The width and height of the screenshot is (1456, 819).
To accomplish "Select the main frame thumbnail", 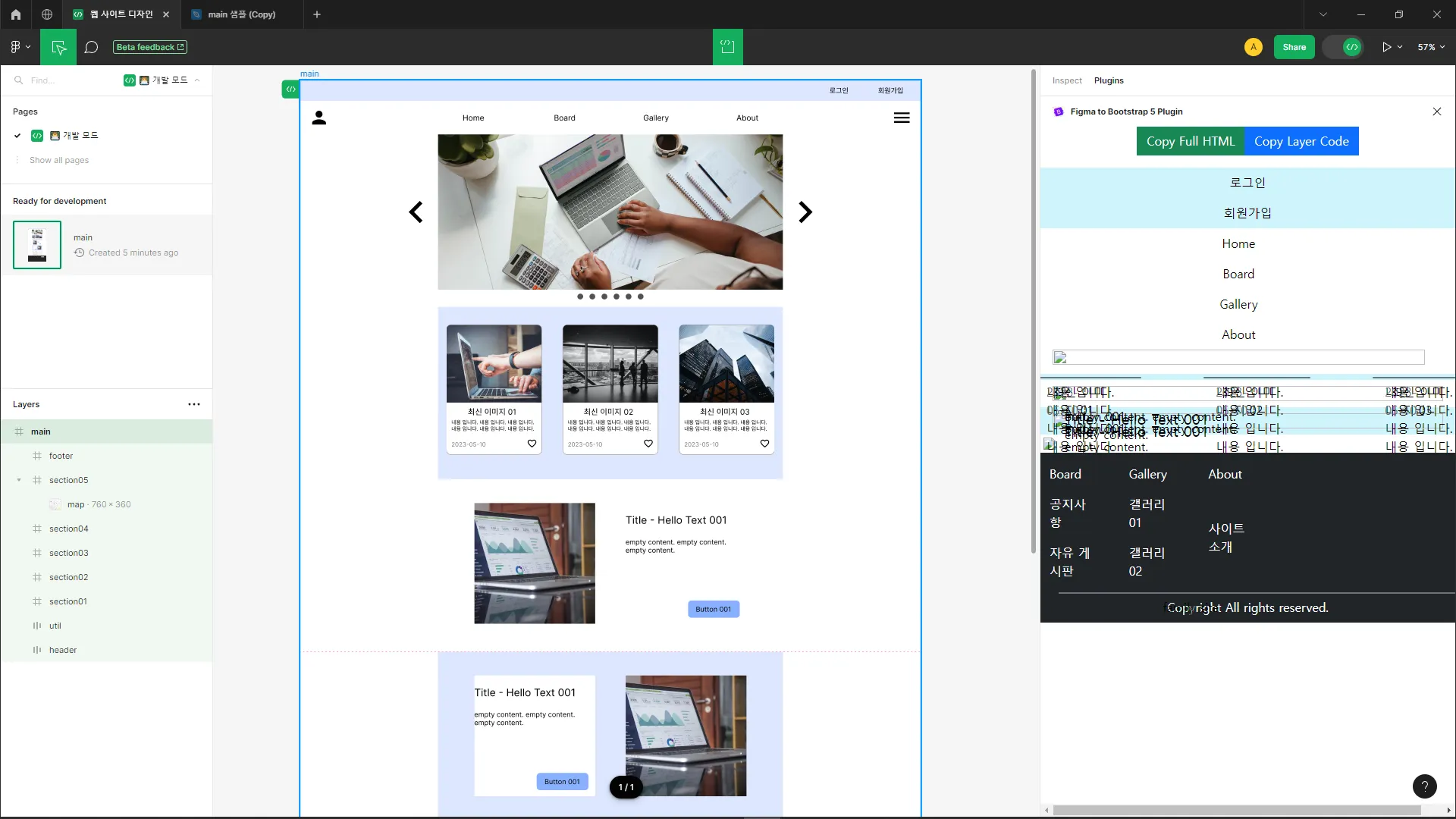I will 37,245.
